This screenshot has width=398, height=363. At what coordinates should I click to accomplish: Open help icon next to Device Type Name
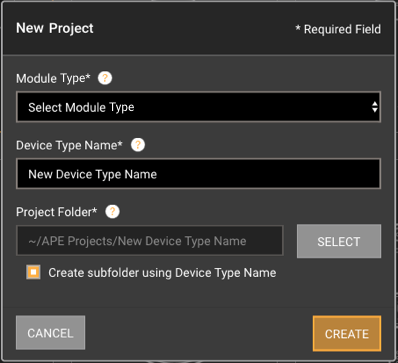pos(138,145)
